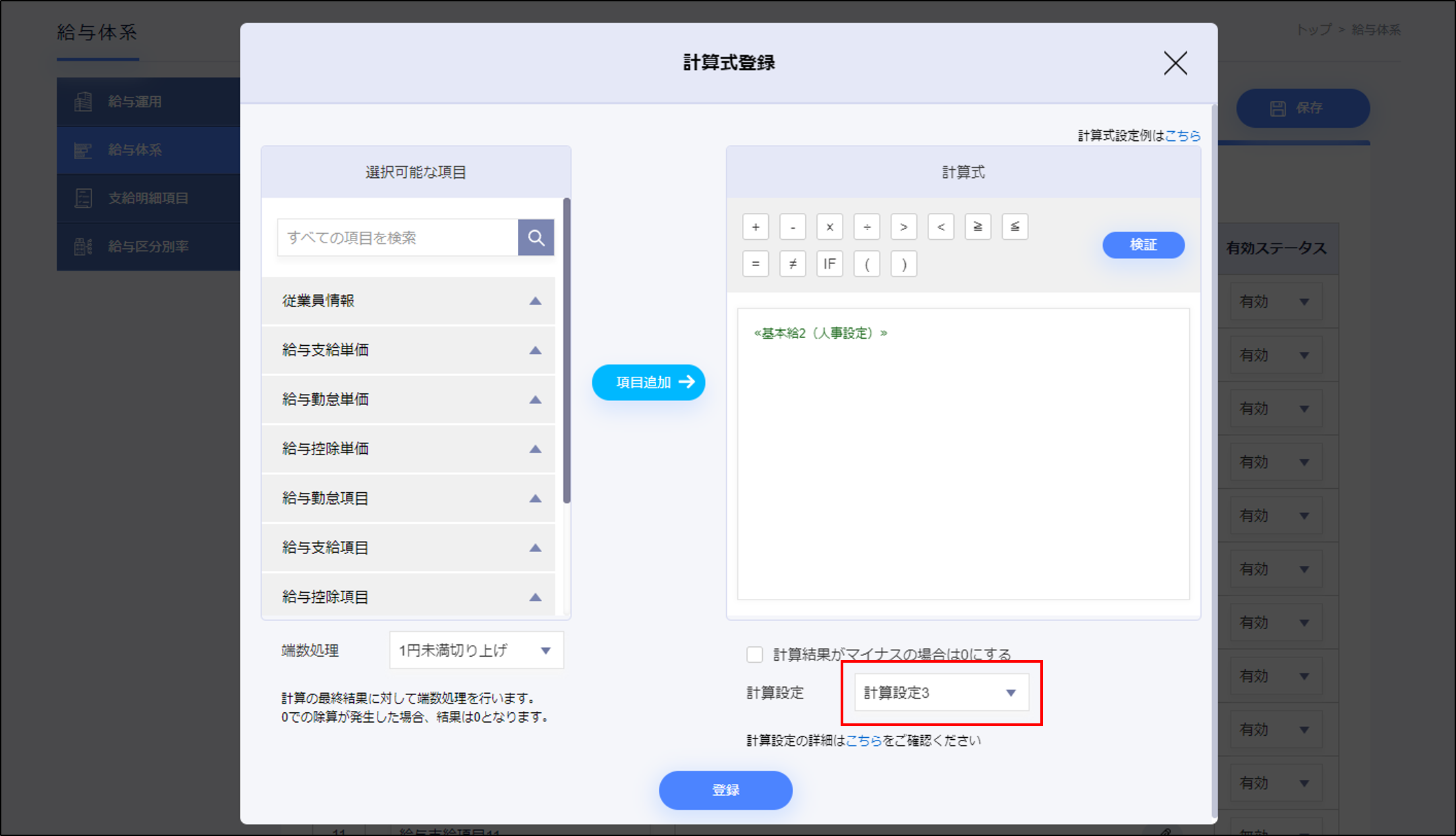Insert the greater-than-or-equal operator
The image size is (1456, 836).
pos(978,227)
